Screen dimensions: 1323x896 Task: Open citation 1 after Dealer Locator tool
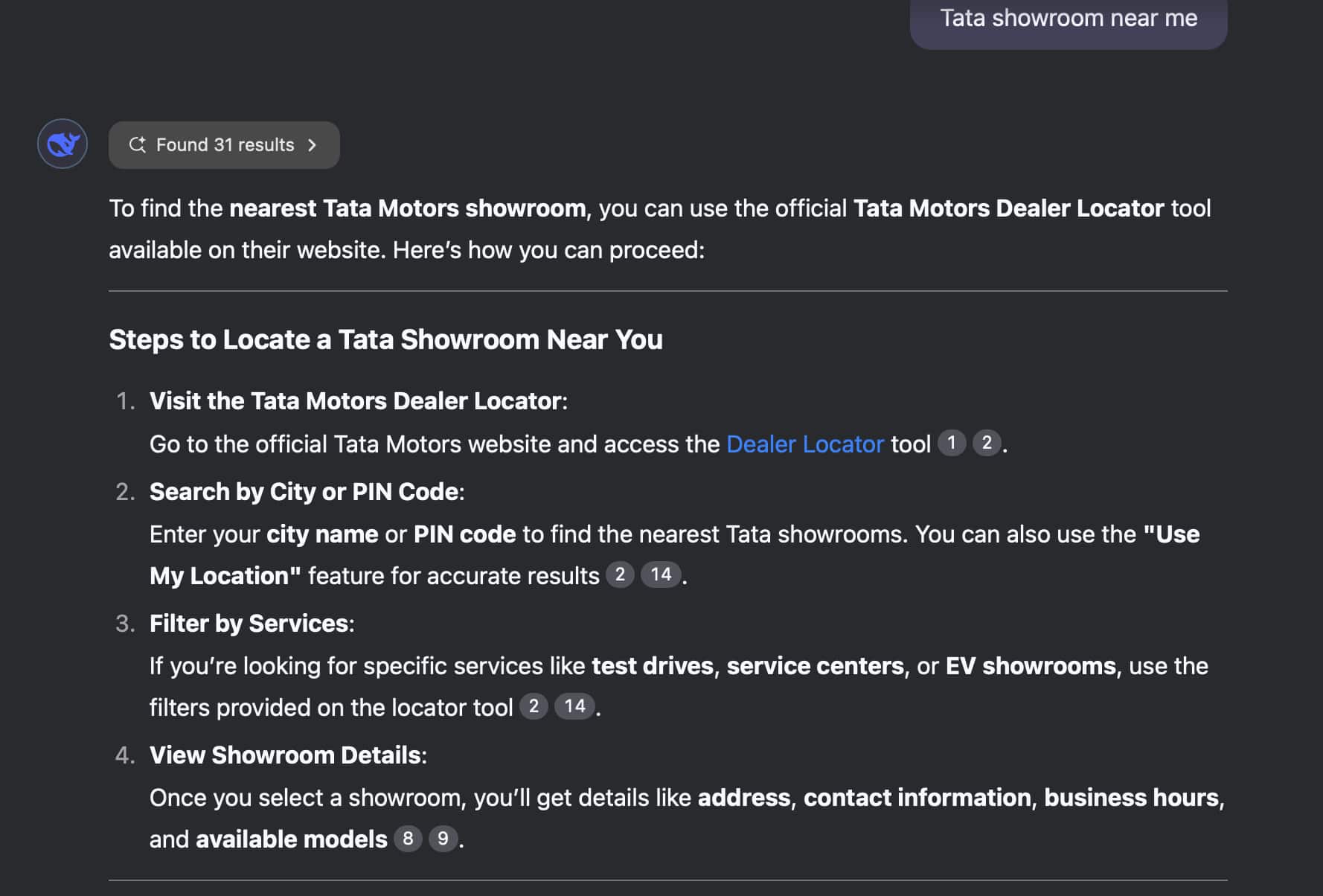[x=951, y=443]
